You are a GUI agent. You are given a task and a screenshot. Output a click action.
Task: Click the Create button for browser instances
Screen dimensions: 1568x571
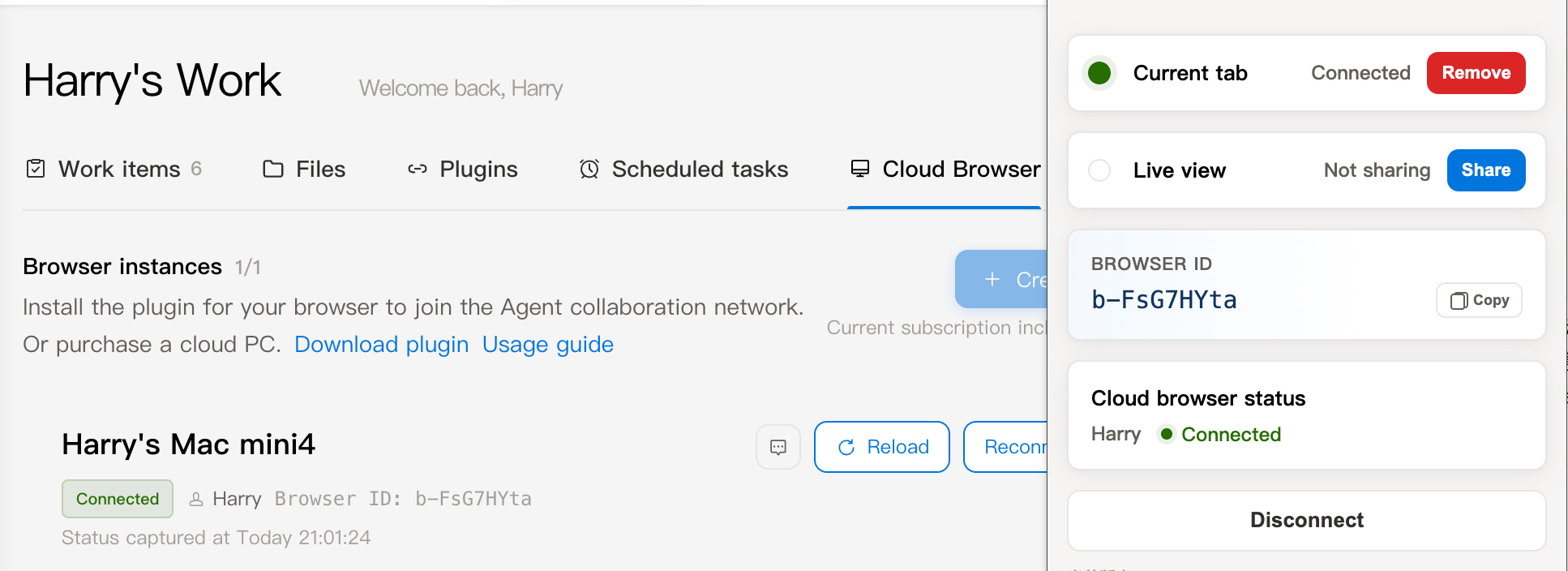1001,279
